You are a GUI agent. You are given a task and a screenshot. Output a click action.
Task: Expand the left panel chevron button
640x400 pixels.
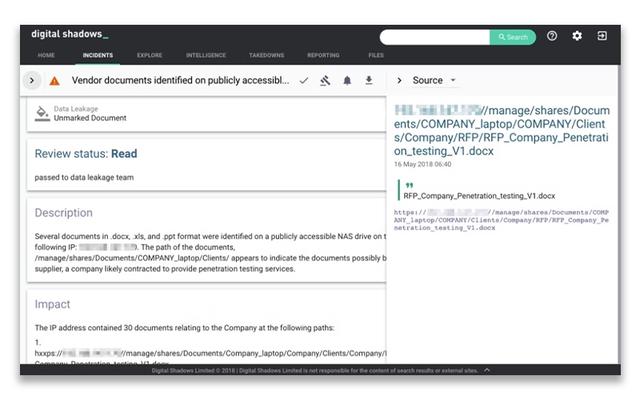point(32,80)
